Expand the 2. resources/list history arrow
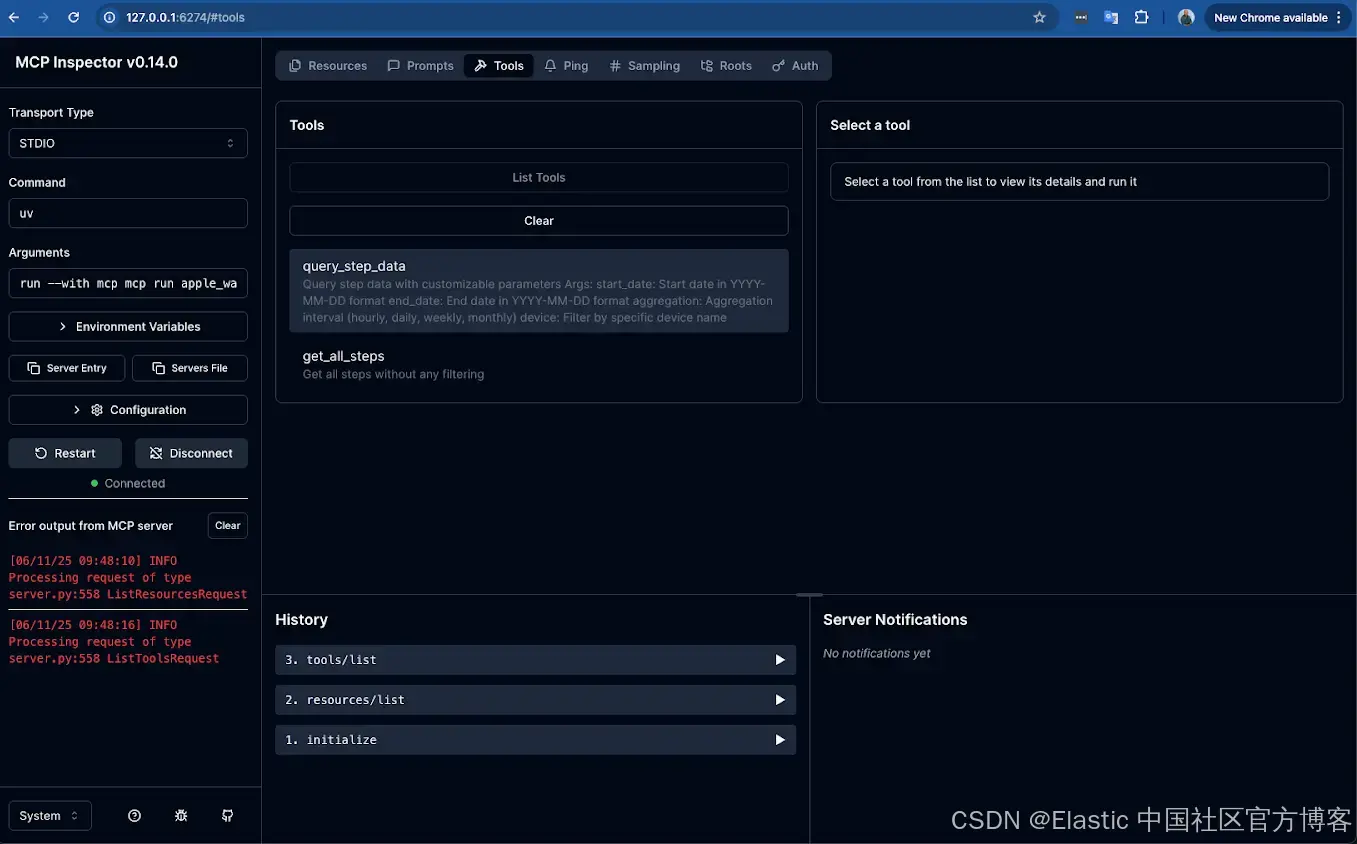Image resolution: width=1357 pixels, height=844 pixels. click(x=780, y=700)
